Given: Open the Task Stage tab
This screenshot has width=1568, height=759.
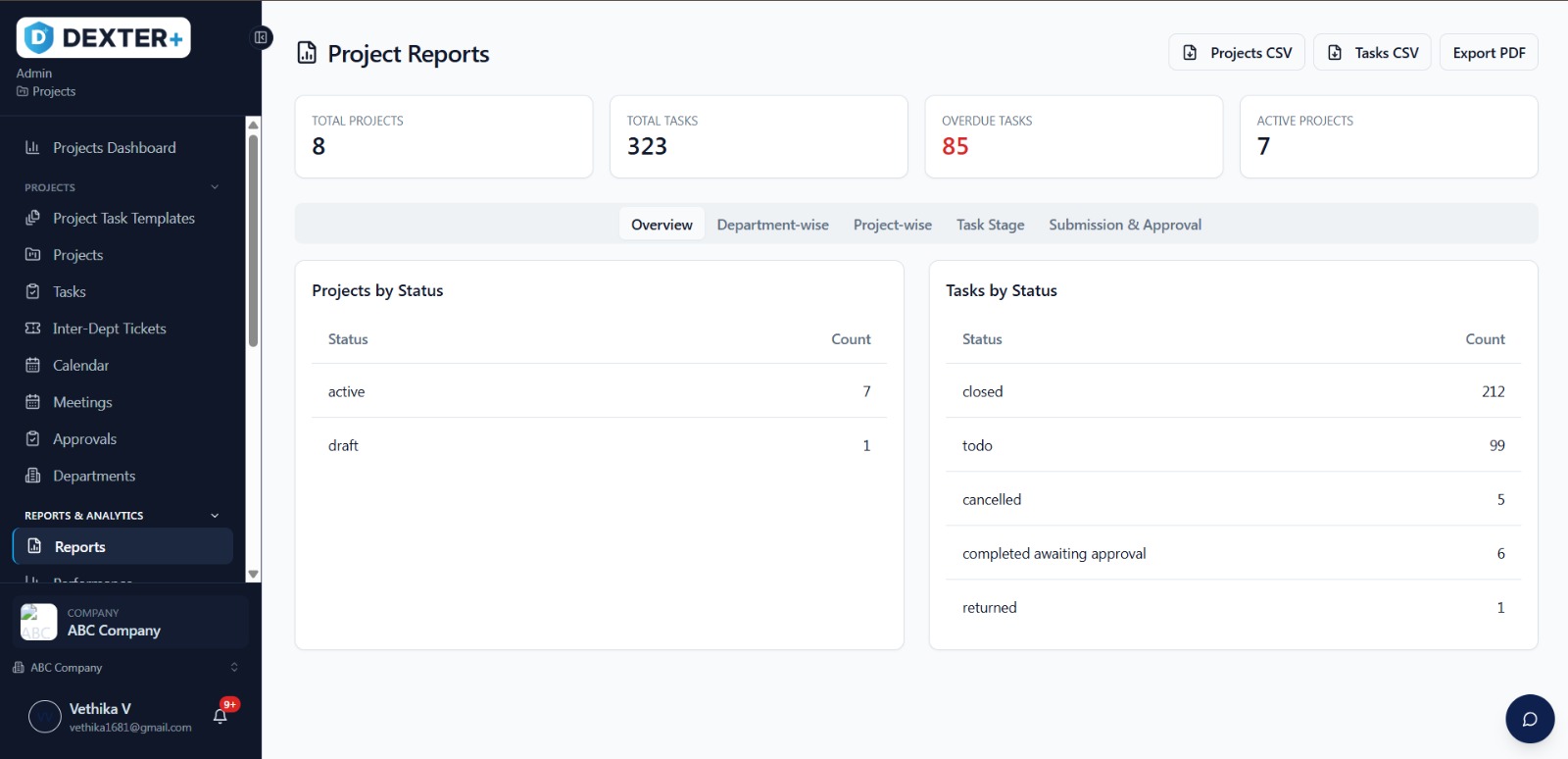Looking at the screenshot, I should tap(991, 225).
